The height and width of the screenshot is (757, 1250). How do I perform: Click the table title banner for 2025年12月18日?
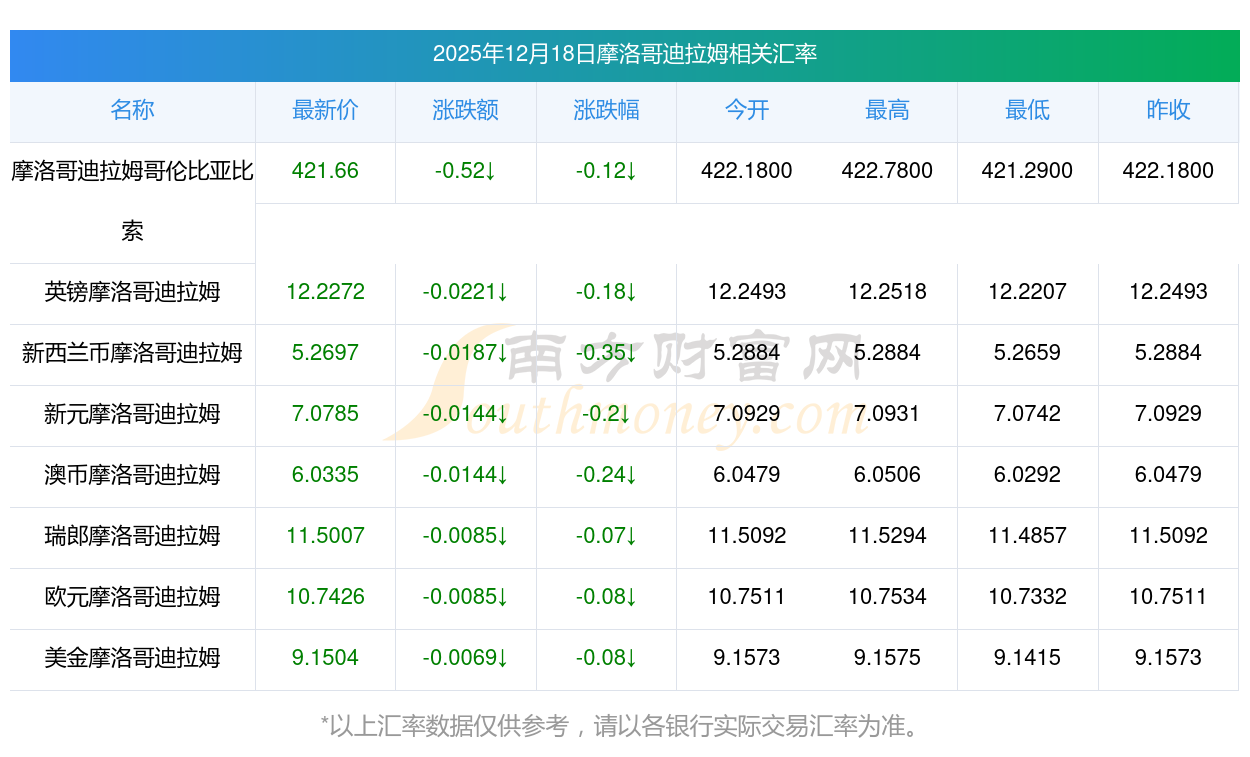(624, 54)
